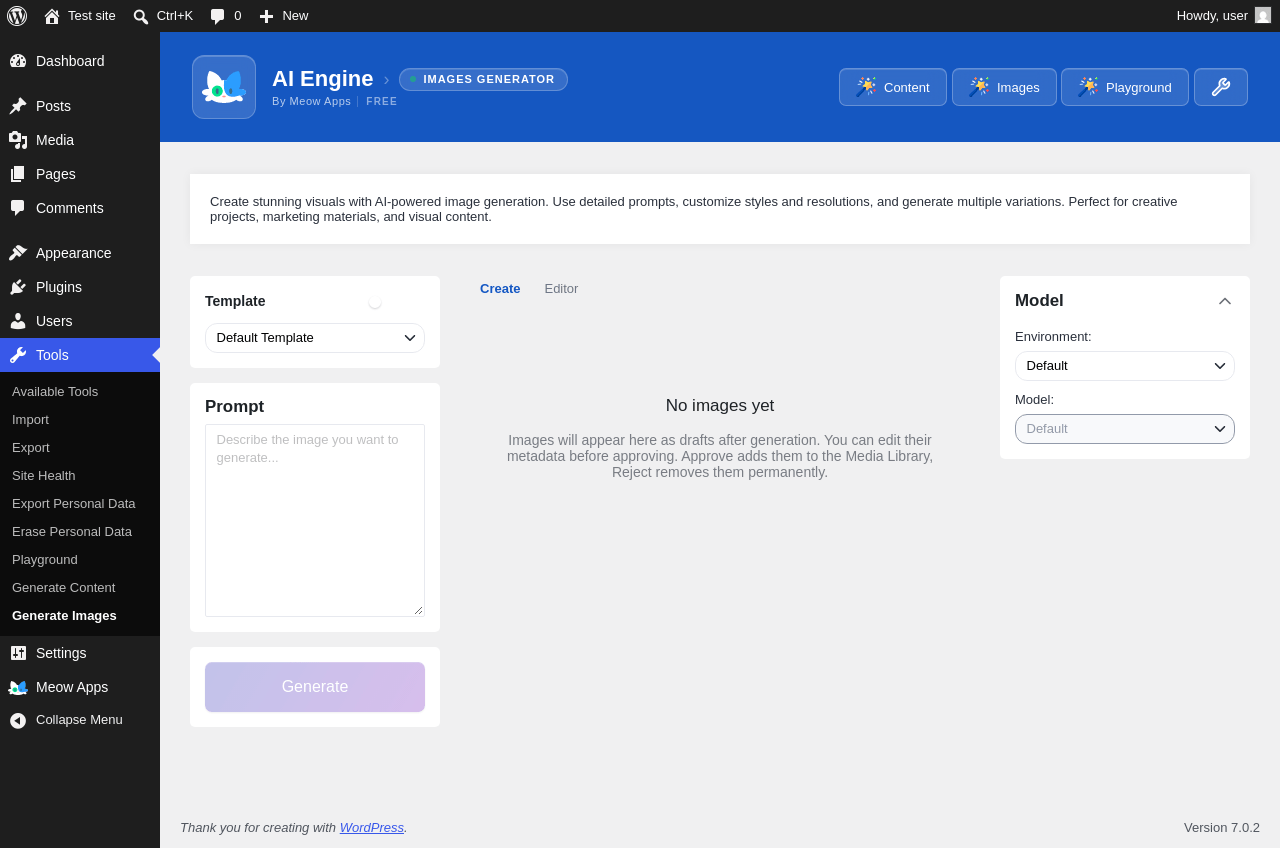
Task: Click the Generate button
Action: (x=315, y=687)
